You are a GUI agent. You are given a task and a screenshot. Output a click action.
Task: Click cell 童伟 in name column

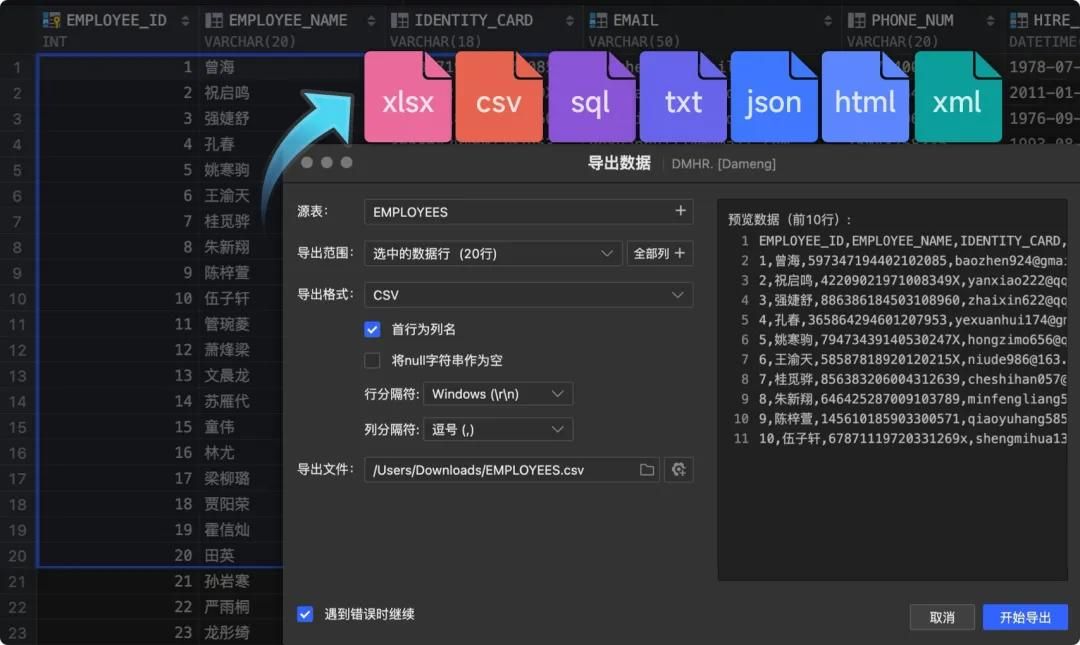(220, 427)
